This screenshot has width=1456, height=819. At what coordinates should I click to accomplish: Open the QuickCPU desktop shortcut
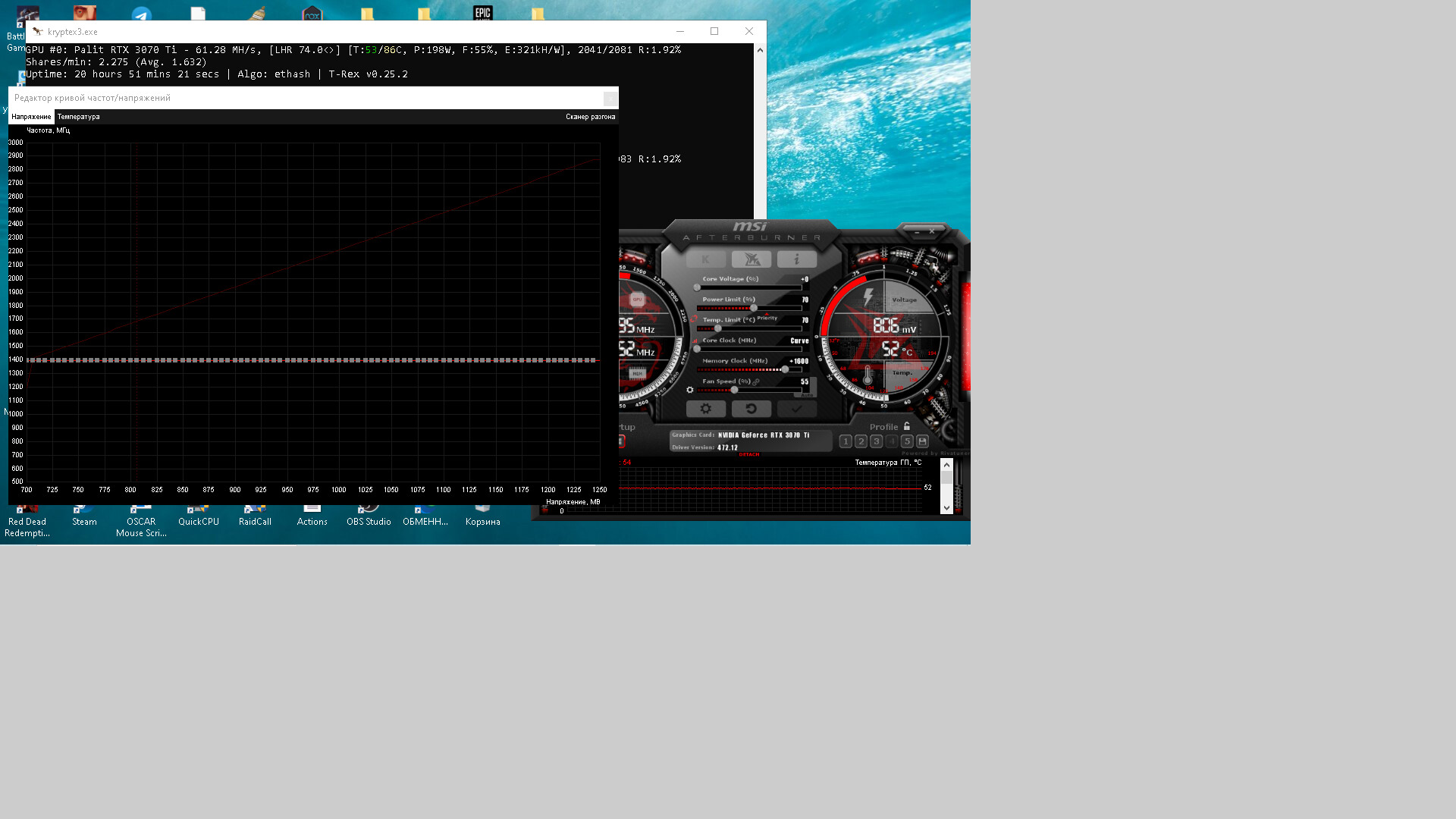pyautogui.click(x=199, y=516)
